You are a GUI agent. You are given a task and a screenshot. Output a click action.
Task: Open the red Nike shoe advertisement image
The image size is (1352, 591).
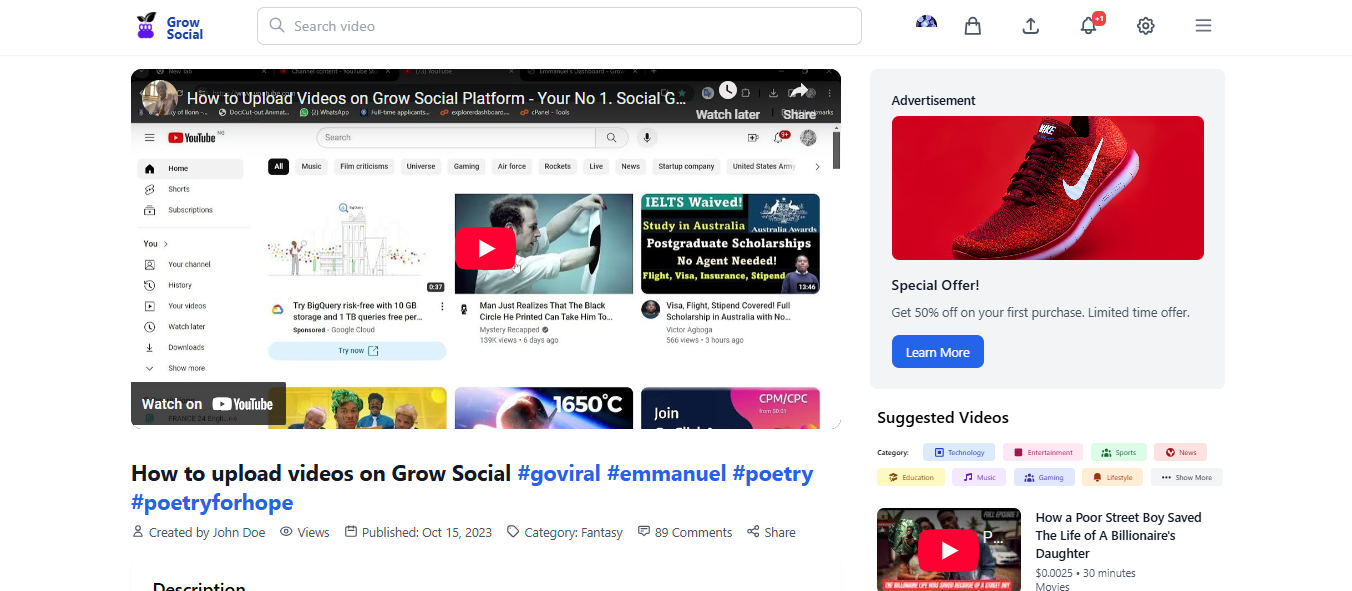[x=1047, y=188]
